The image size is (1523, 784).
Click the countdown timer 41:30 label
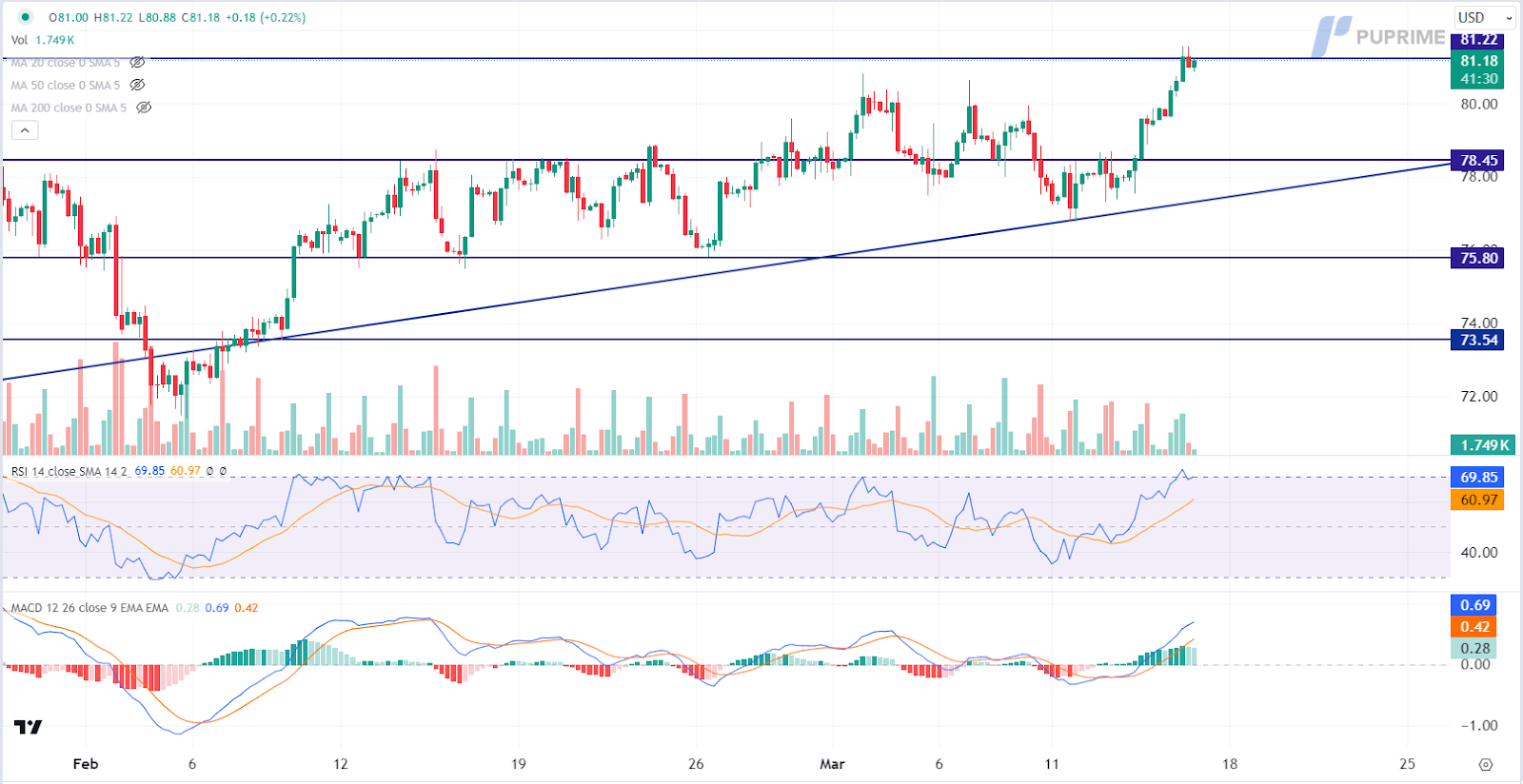pos(1478,79)
